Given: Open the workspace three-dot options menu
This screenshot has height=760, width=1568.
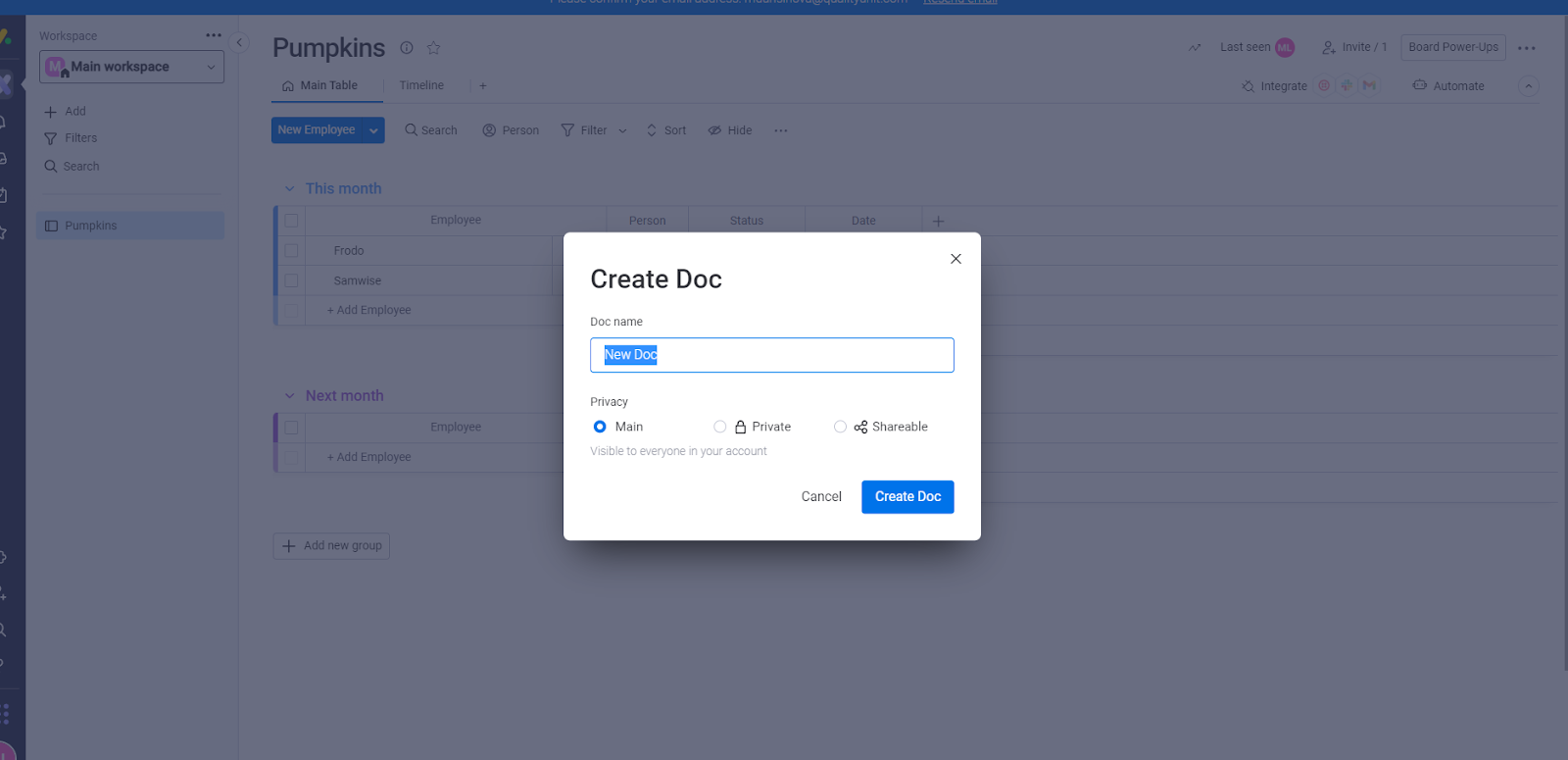Looking at the screenshot, I should 214,35.
